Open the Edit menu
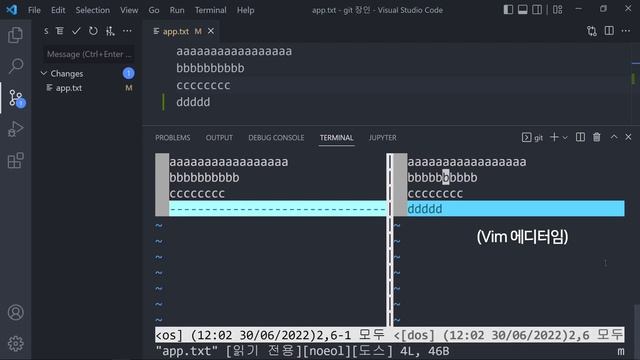Image resolution: width=640 pixels, height=360 pixels. (58, 10)
